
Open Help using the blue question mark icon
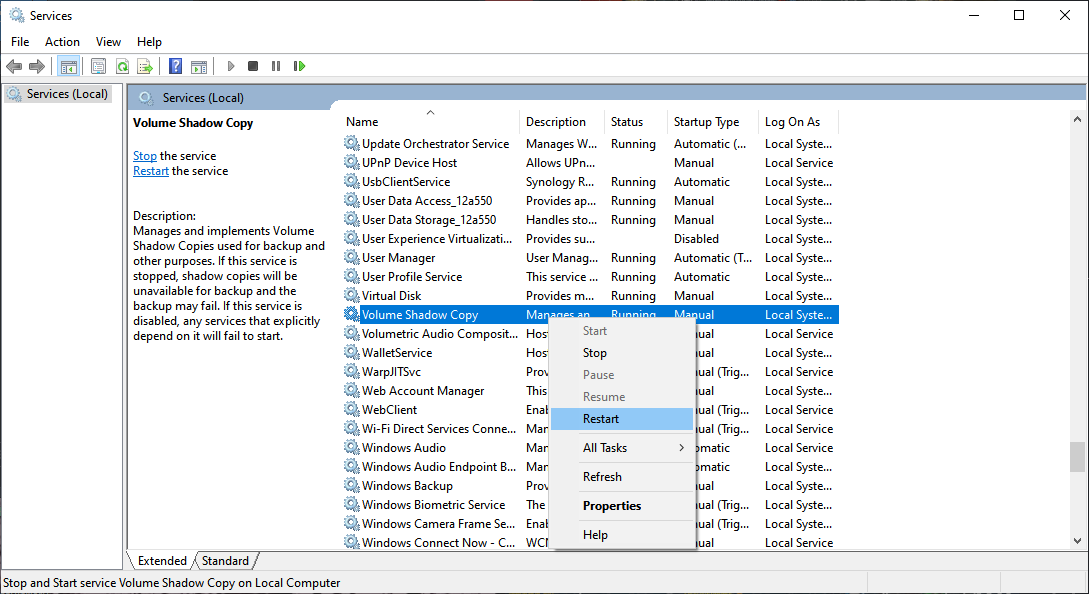coord(174,66)
